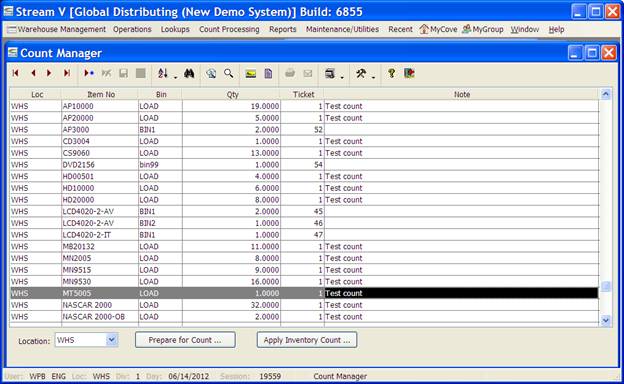Click the Qty column header
The width and height of the screenshot is (624, 384).
point(232,94)
